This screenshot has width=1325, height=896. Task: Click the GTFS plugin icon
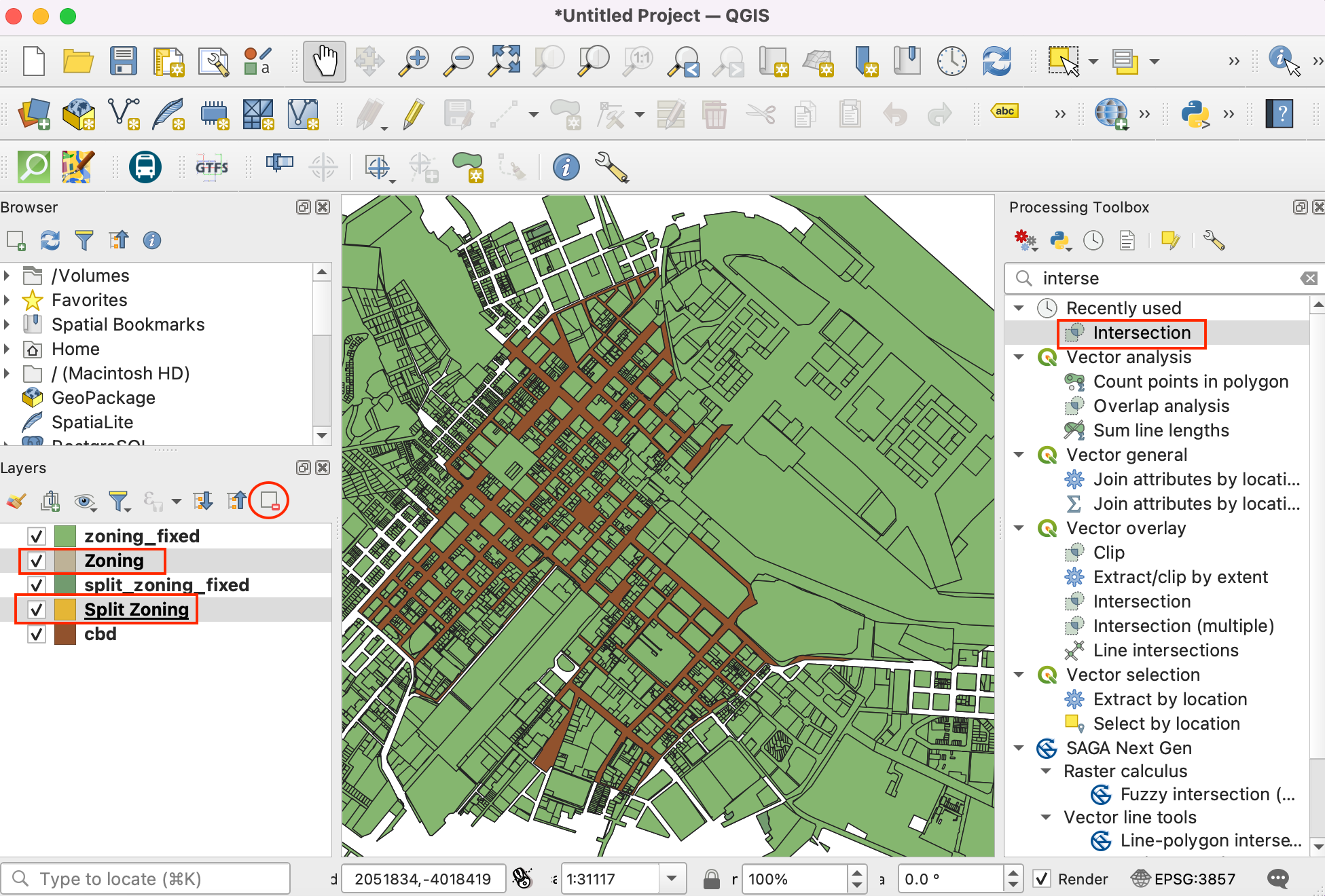click(211, 167)
